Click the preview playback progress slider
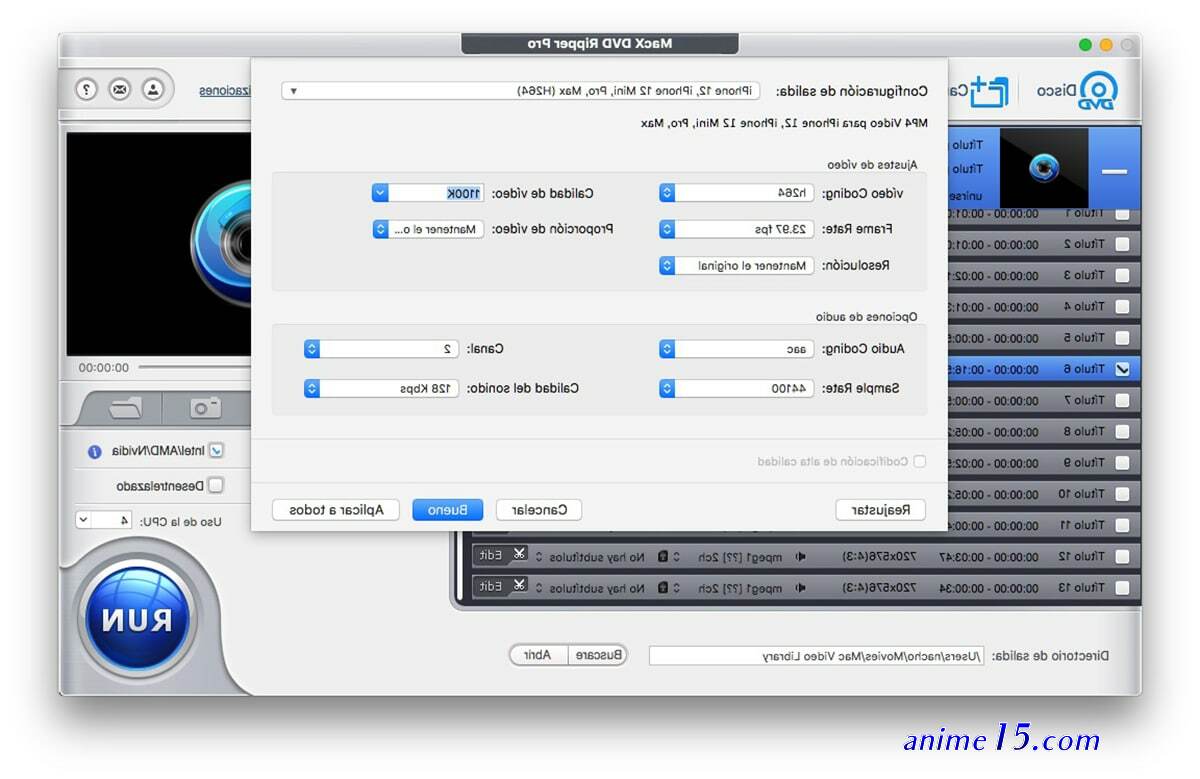Viewport: 1200px width, 779px height. click(x=194, y=368)
